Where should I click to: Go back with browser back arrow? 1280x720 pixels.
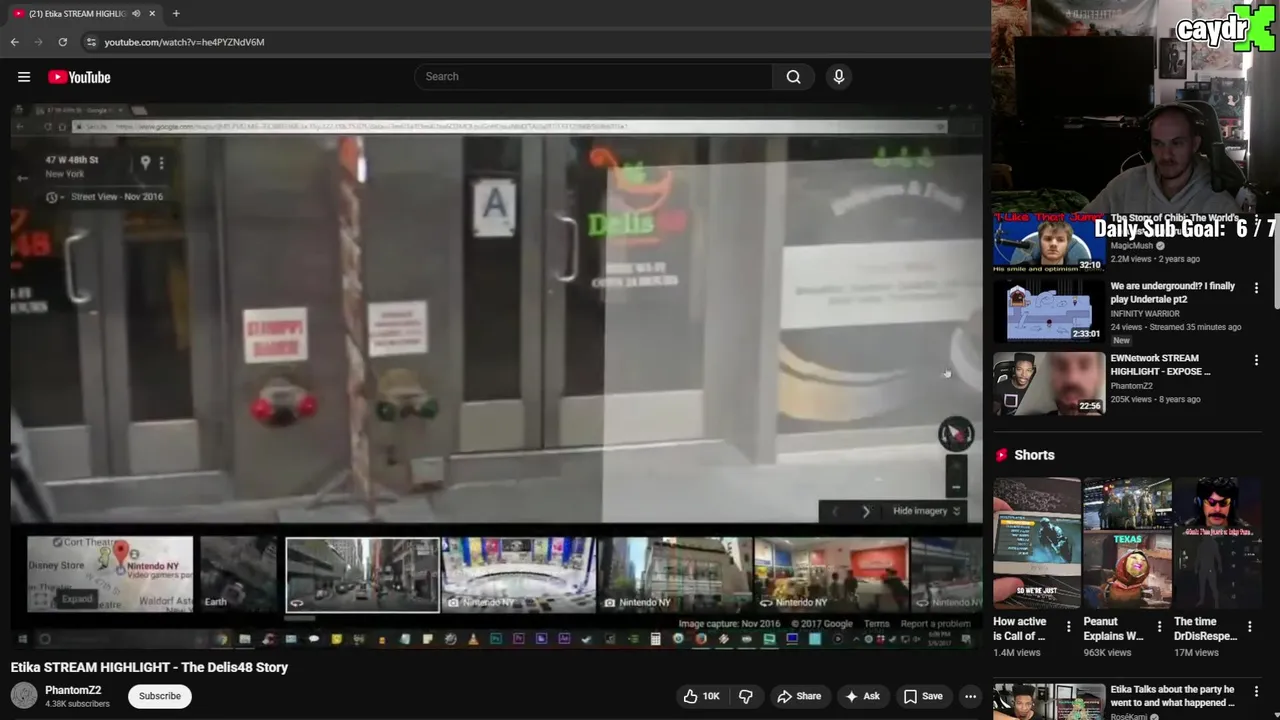[14, 42]
